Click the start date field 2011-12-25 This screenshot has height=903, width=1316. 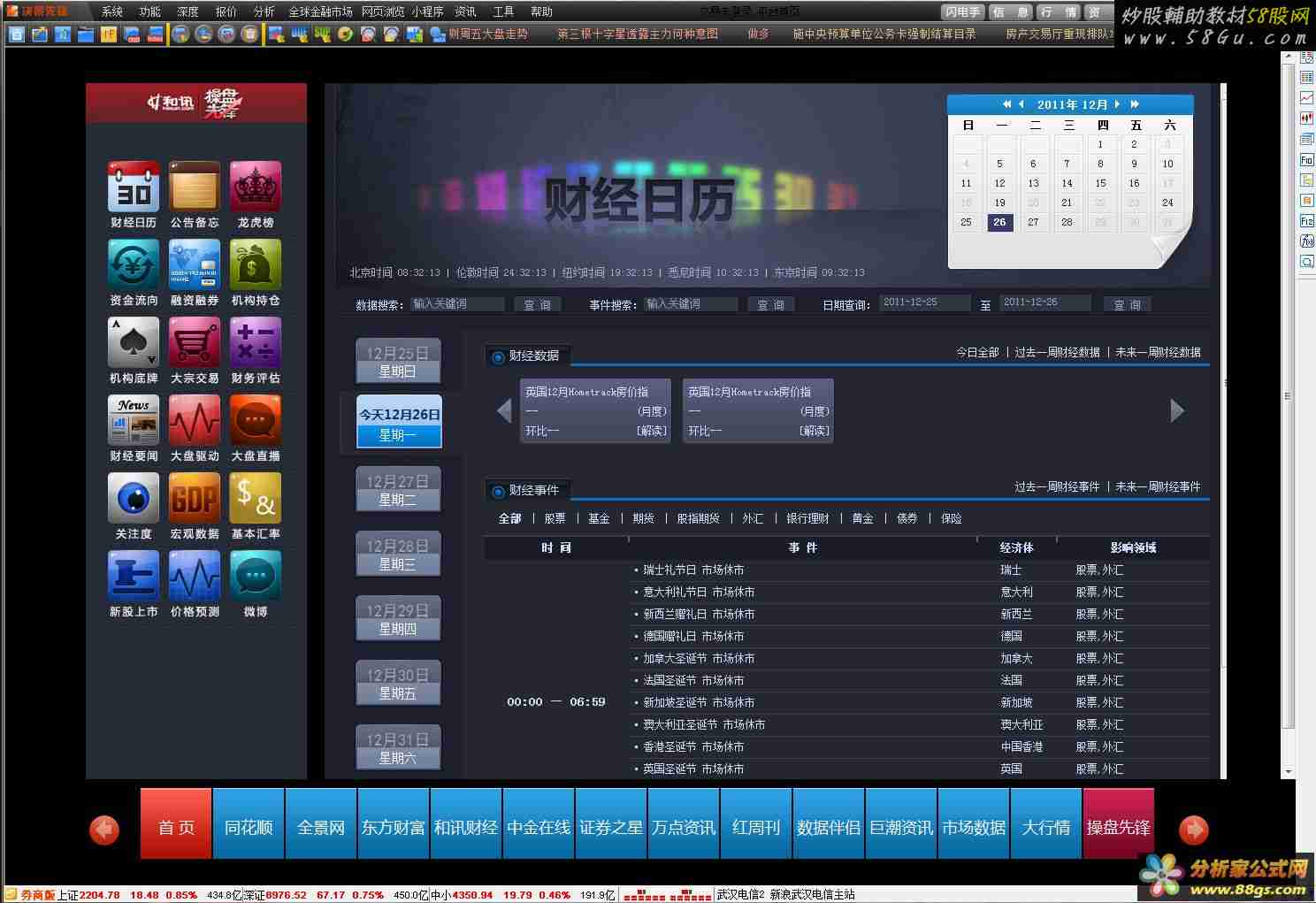(925, 302)
